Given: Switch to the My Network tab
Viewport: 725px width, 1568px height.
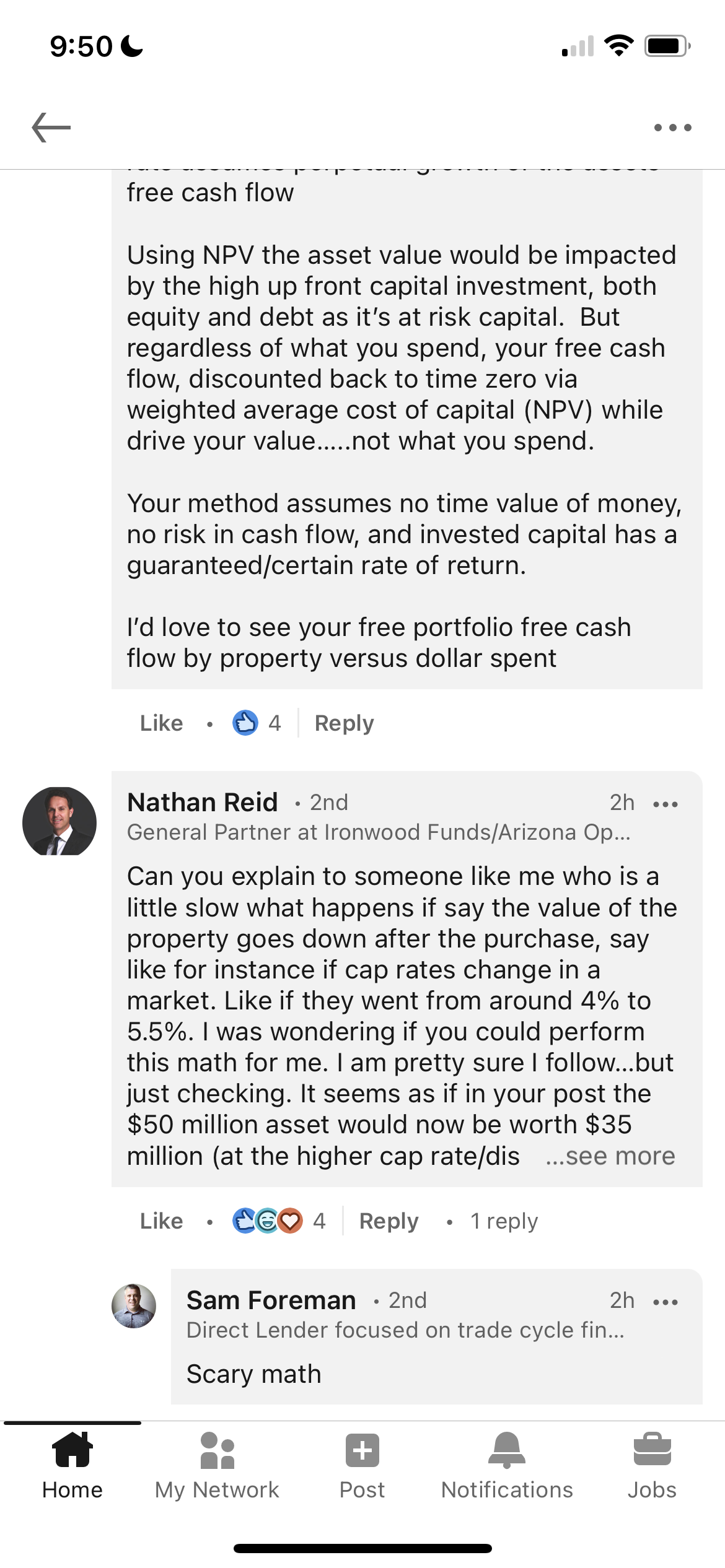Looking at the screenshot, I should (x=217, y=1466).
